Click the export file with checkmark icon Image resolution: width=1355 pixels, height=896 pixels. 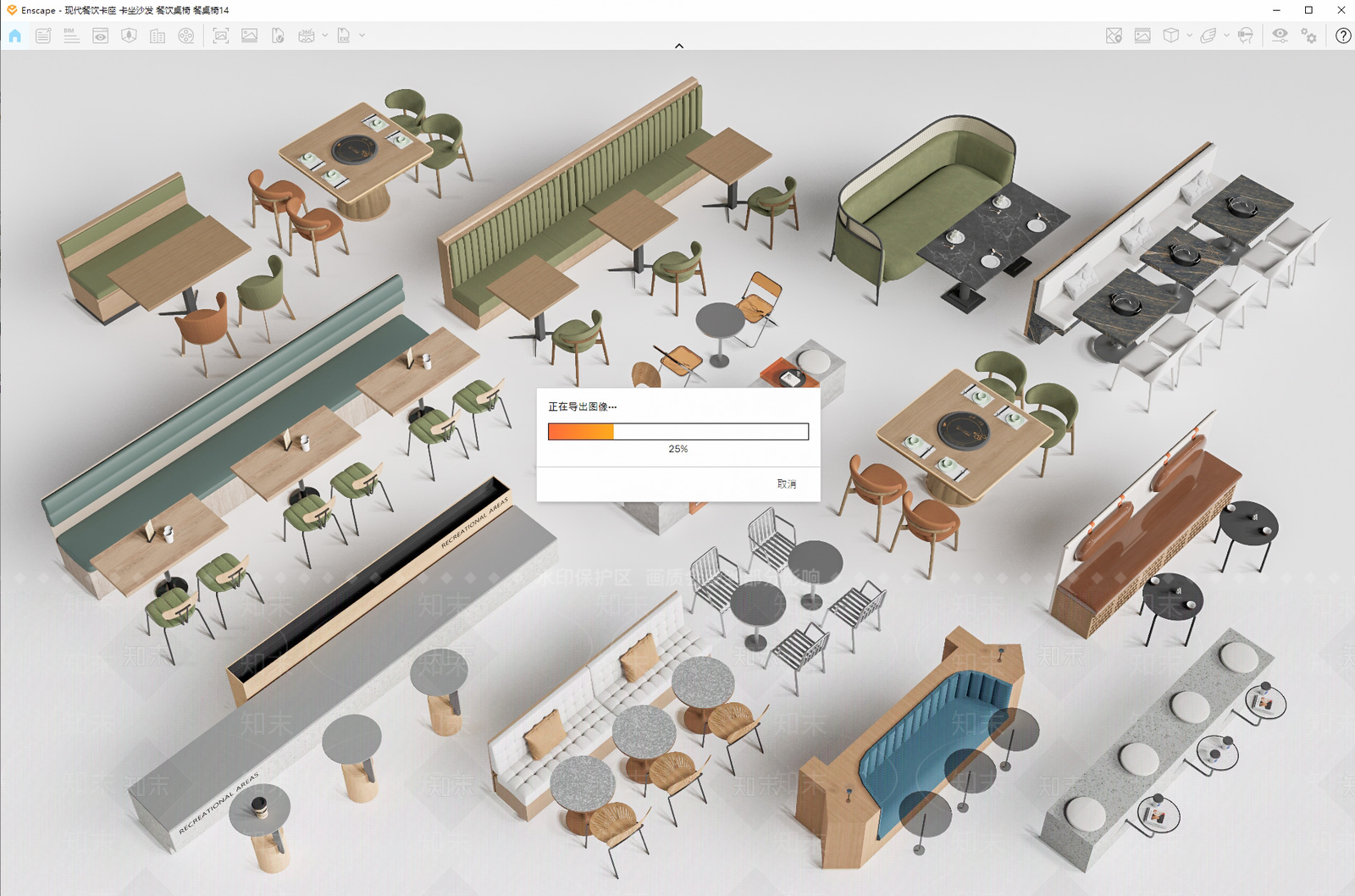(278, 36)
